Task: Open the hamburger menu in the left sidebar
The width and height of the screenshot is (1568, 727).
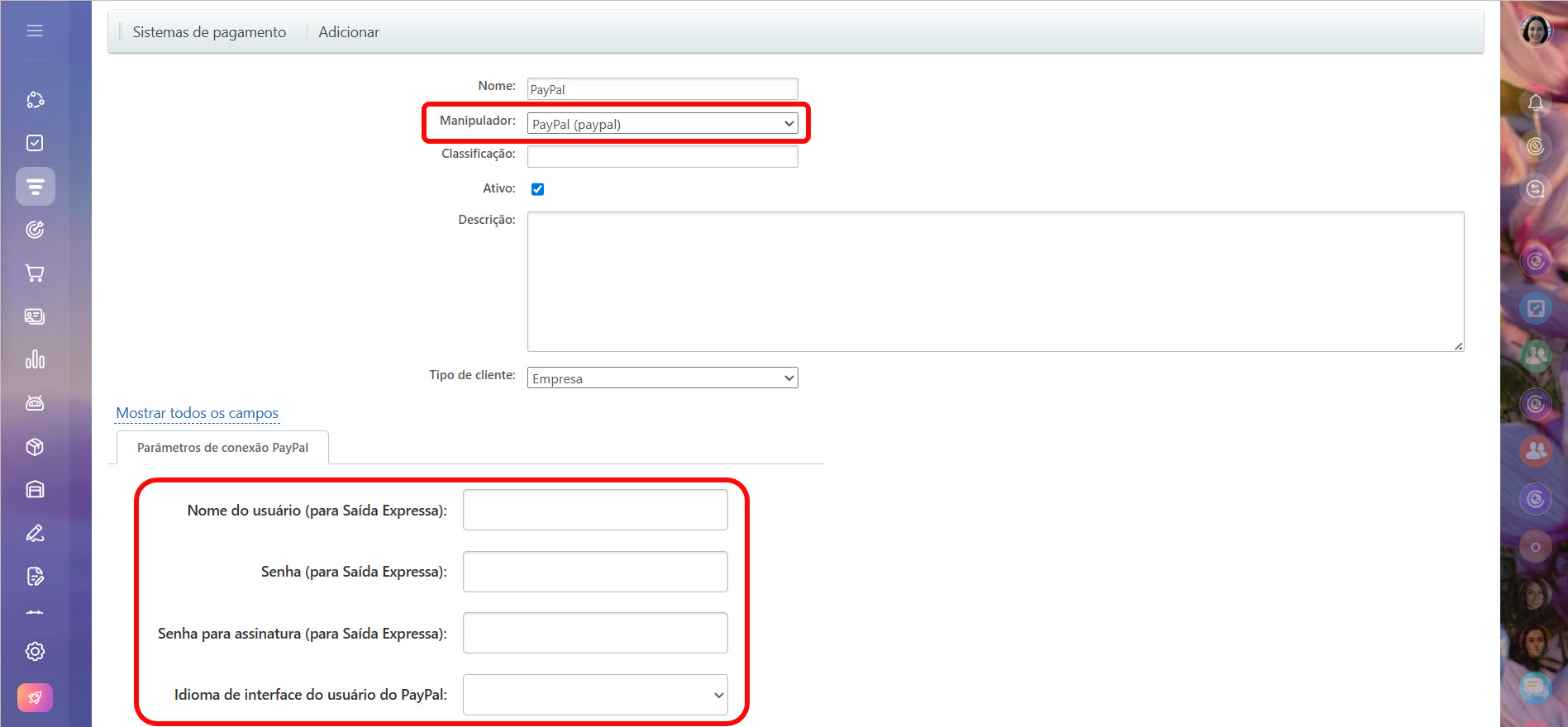Action: pos(35,31)
